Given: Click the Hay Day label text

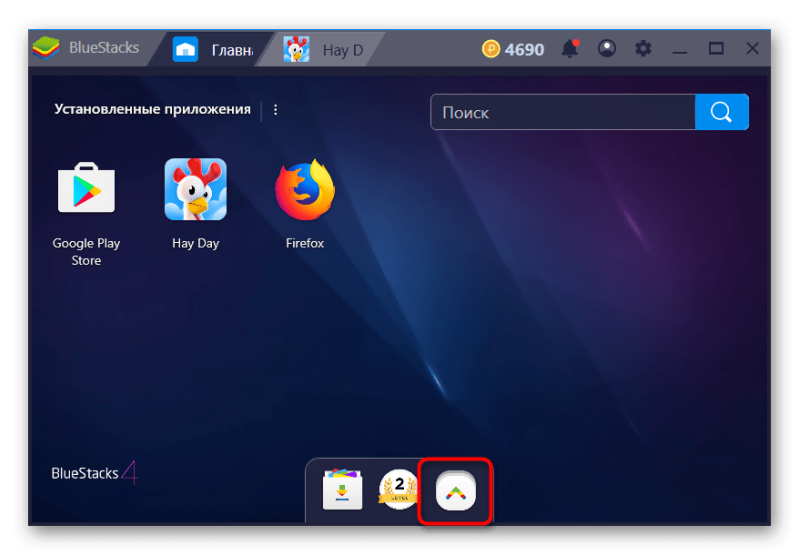Looking at the screenshot, I should click(195, 243).
